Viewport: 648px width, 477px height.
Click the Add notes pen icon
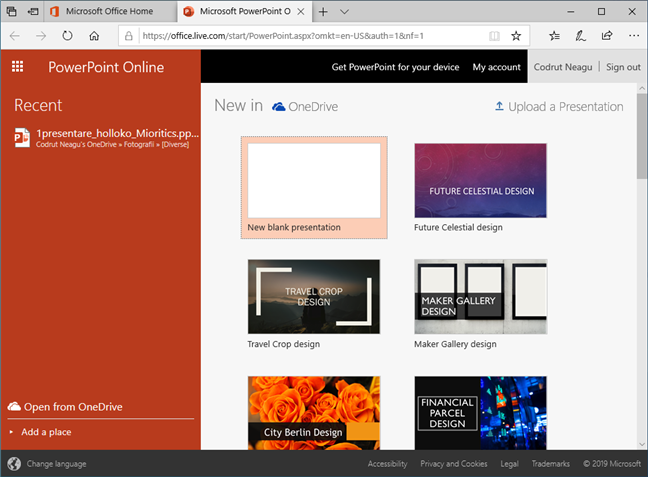tap(581, 35)
